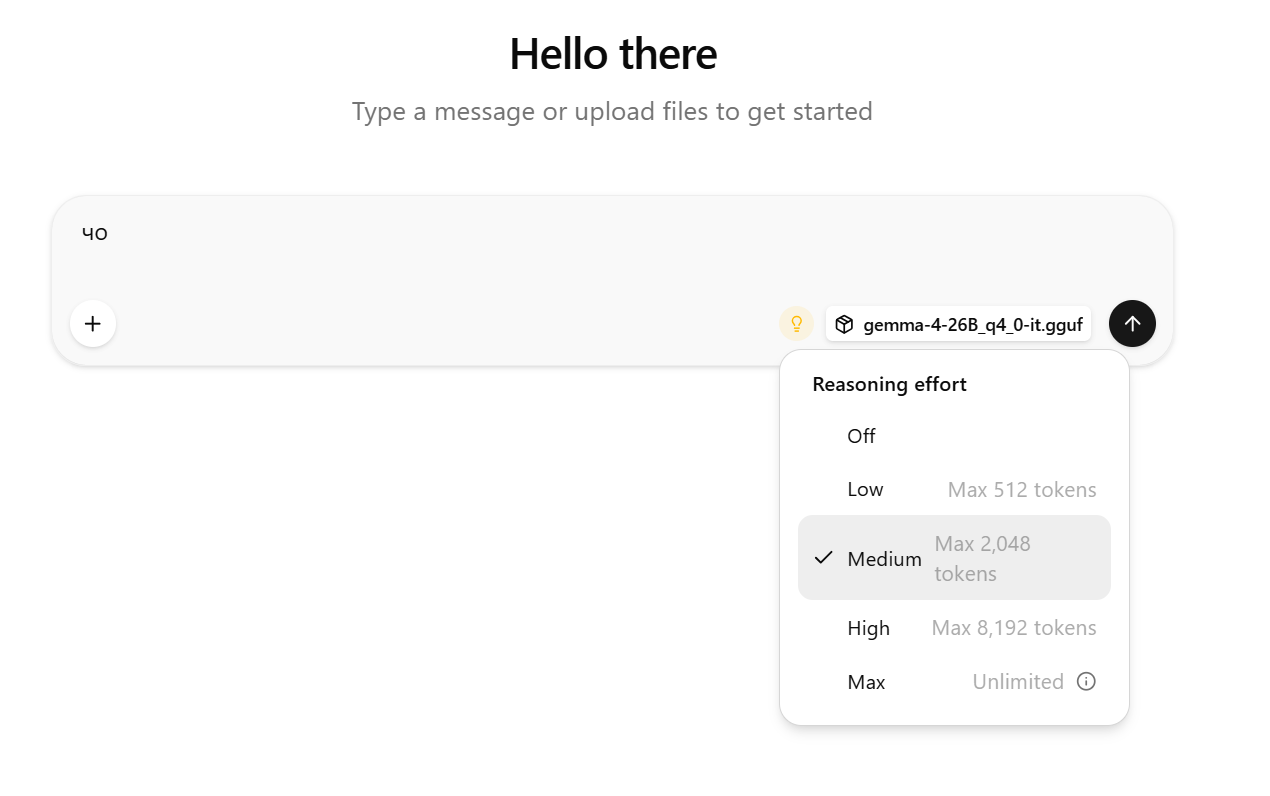Viewport: 1270px width, 796px height.
Task: Open the gemma-4-26B_q4_0-it.gguf model selector
Action: point(958,324)
